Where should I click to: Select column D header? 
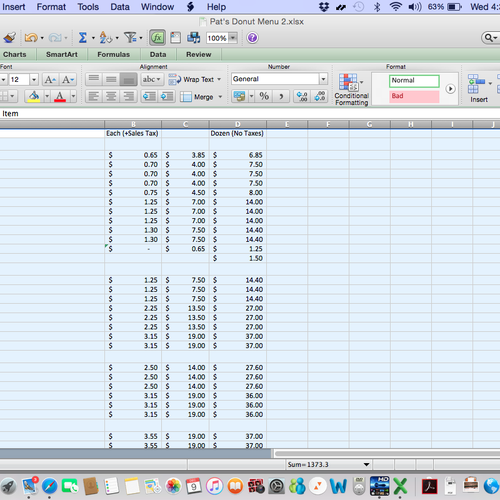click(238, 124)
